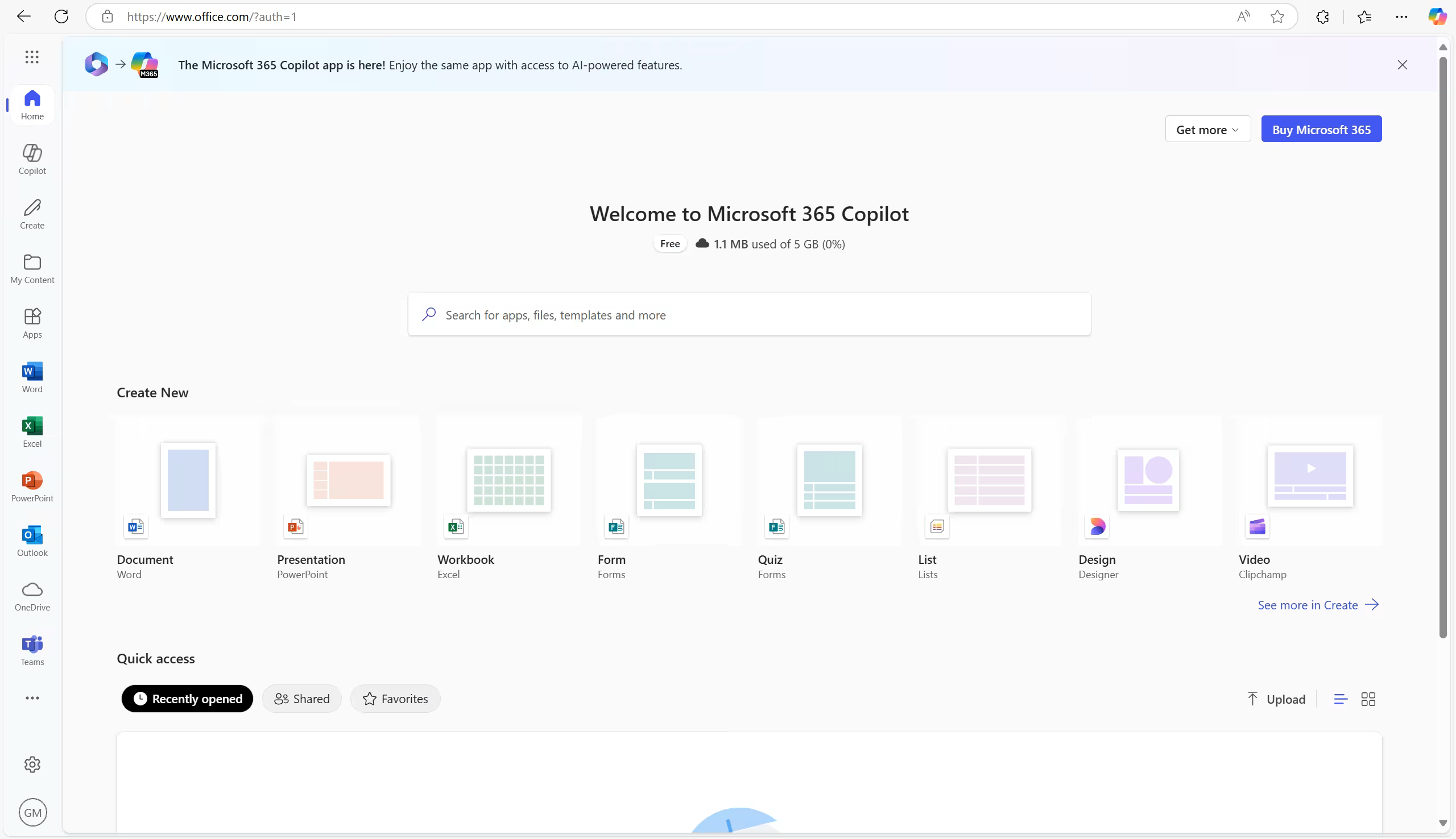Open Teams from the sidebar
The width and height of the screenshot is (1456, 839).
(32, 650)
